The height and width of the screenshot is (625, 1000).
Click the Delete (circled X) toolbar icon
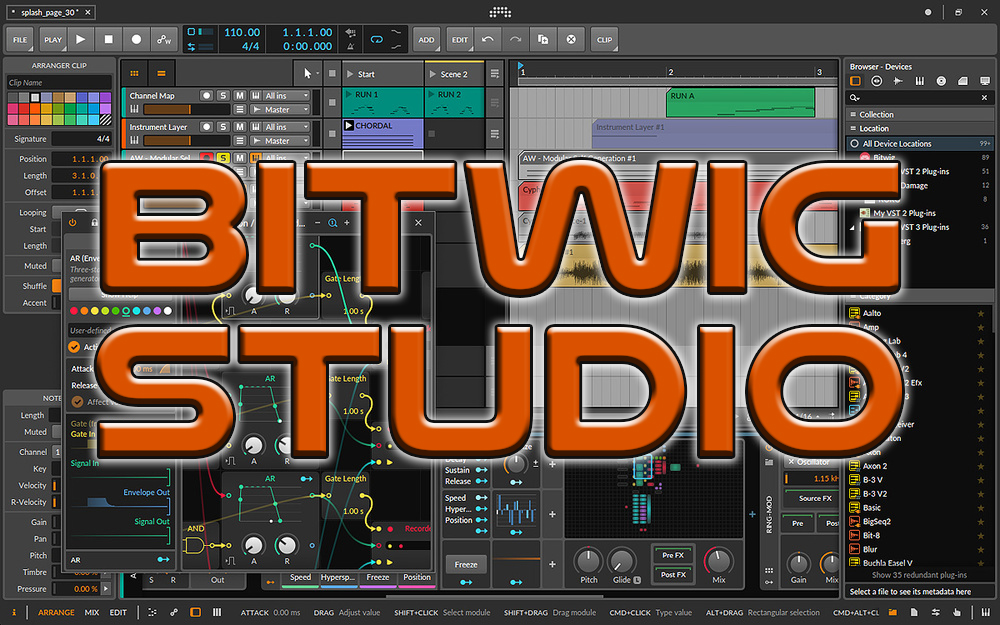(571, 40)
